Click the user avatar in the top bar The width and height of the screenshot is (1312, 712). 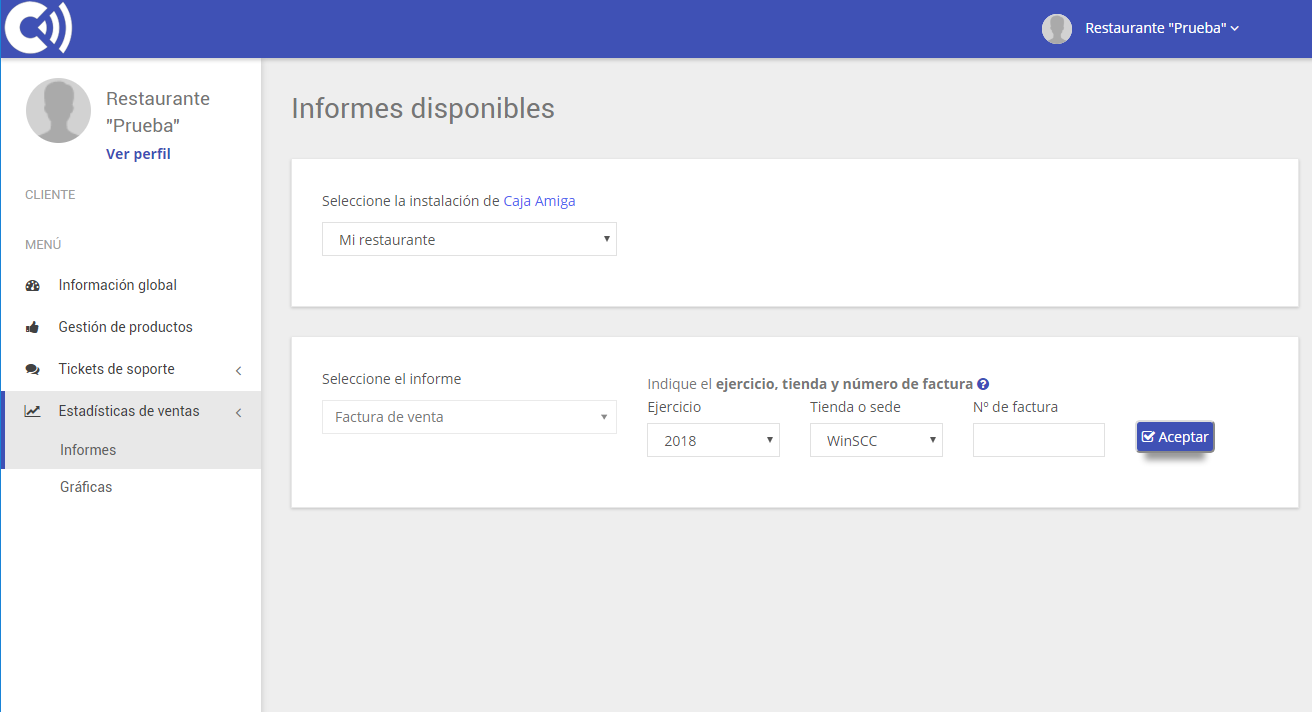(1056, 28)
